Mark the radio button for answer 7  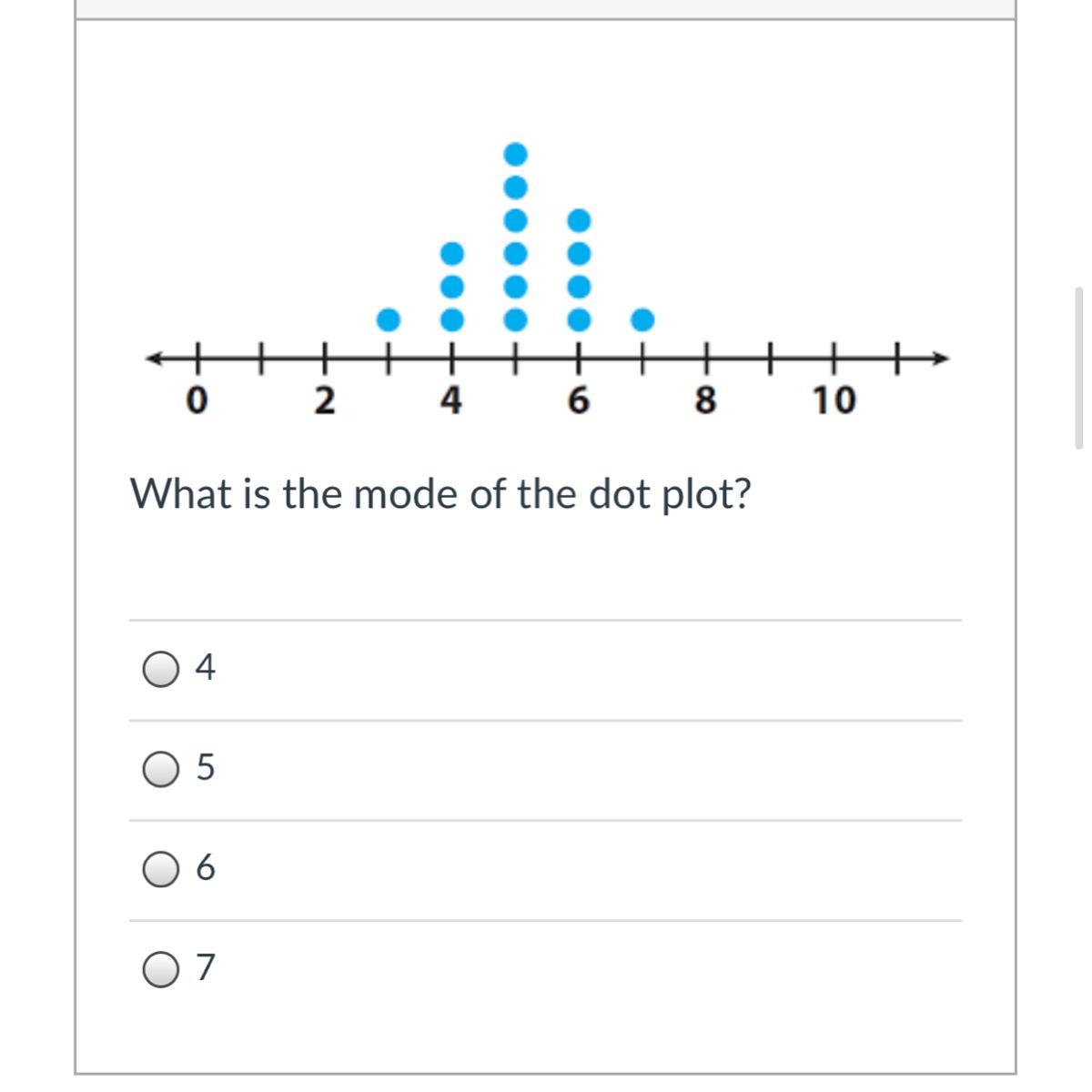tap(161, 970)
